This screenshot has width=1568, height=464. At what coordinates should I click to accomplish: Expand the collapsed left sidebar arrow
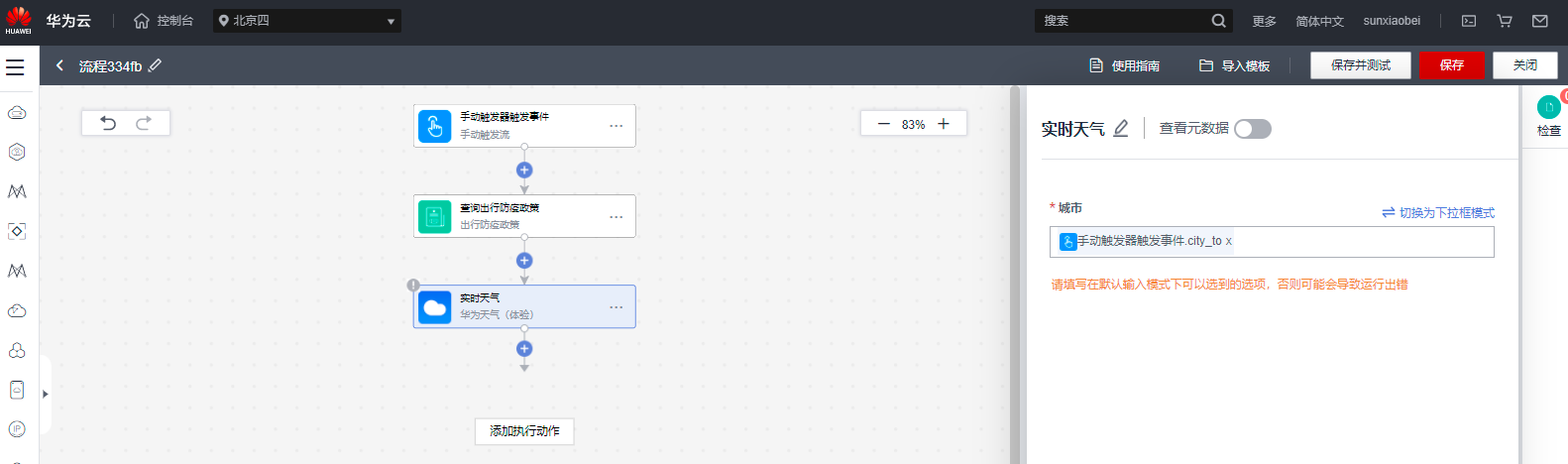(x=46, y=394)
